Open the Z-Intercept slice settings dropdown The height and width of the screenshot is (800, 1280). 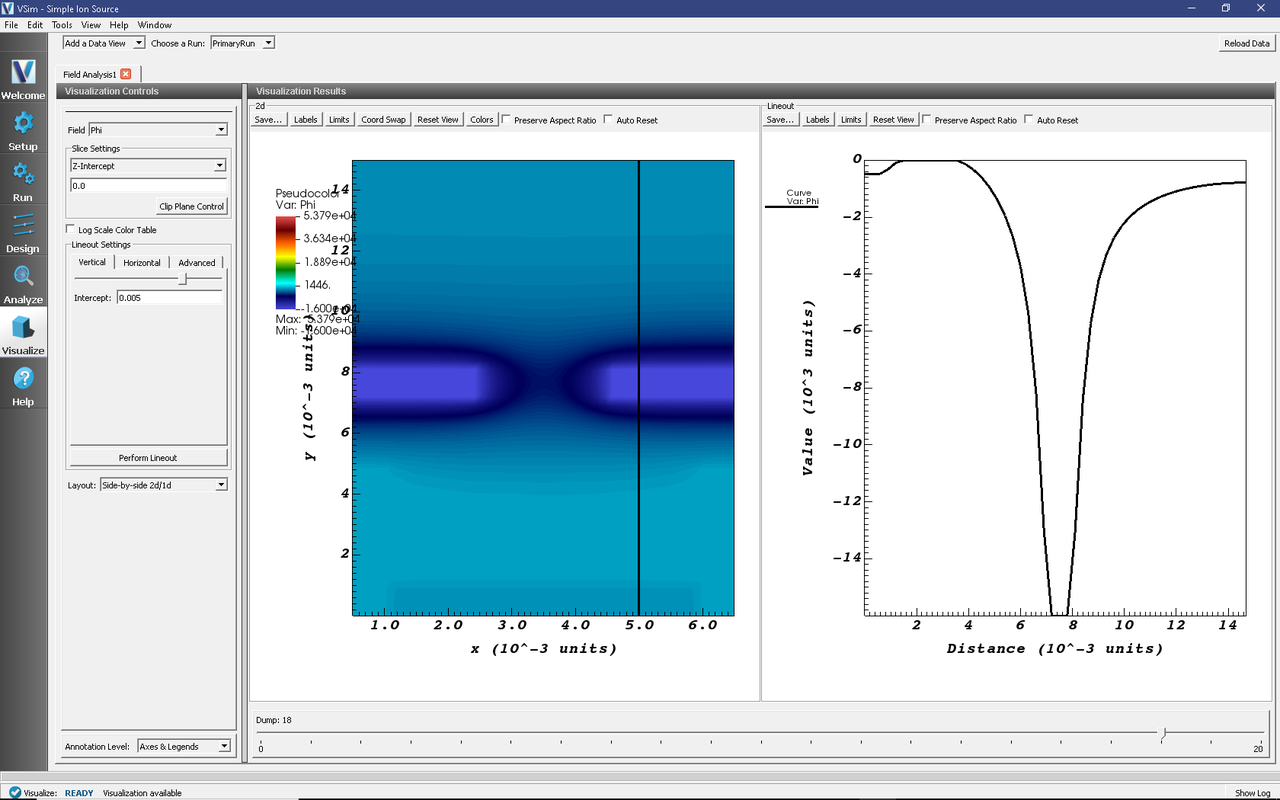point(148,166)
